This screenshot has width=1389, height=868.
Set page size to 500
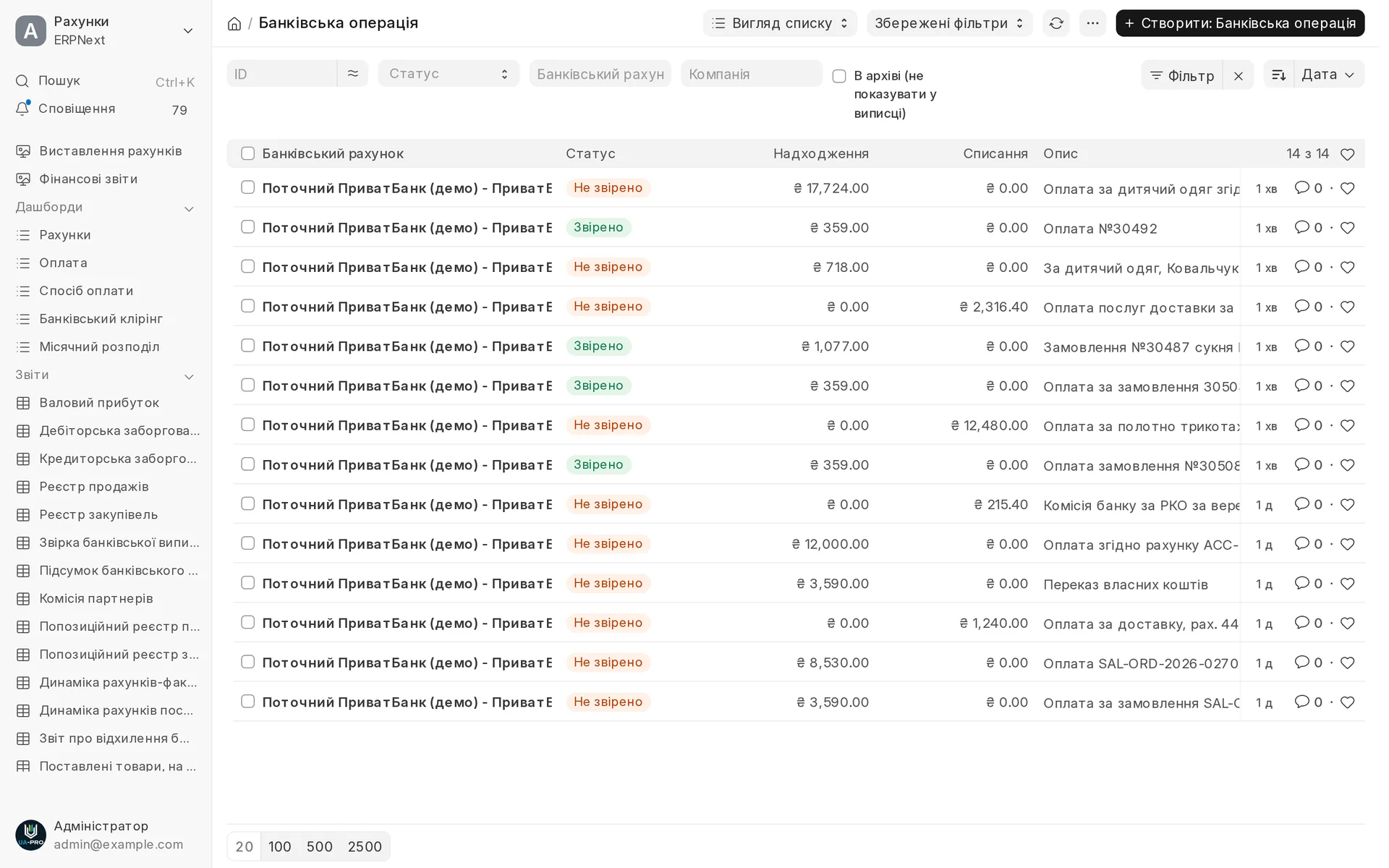319,846
